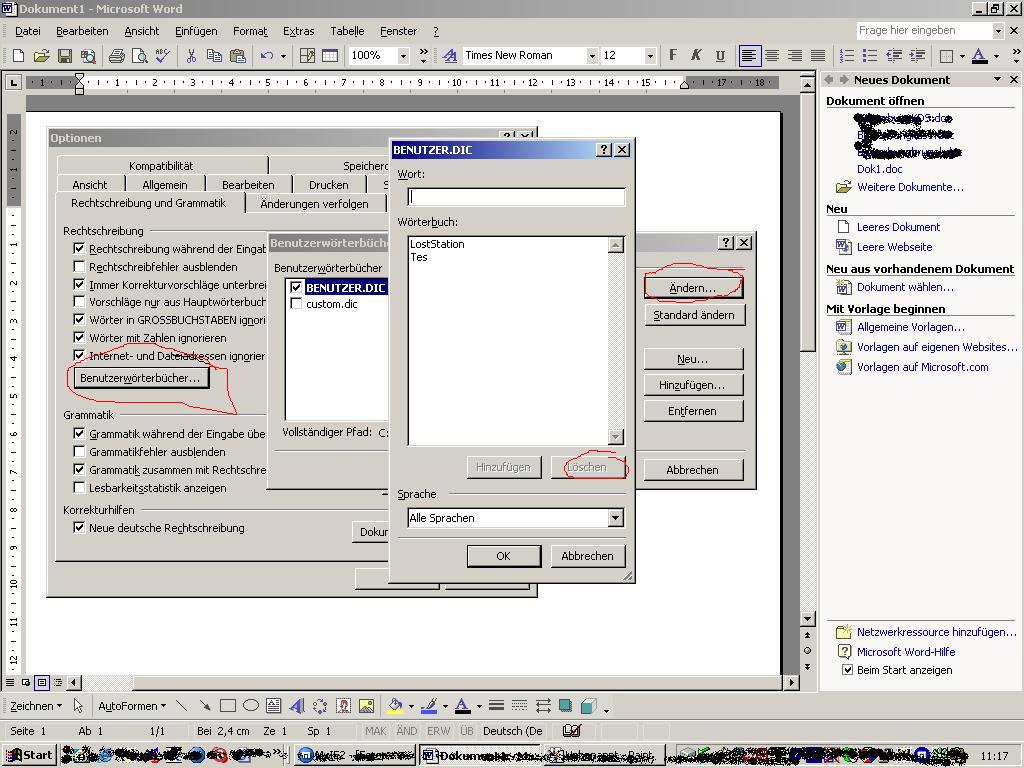Open Weitere Dokumente... link in task pane

coord(910,187)
